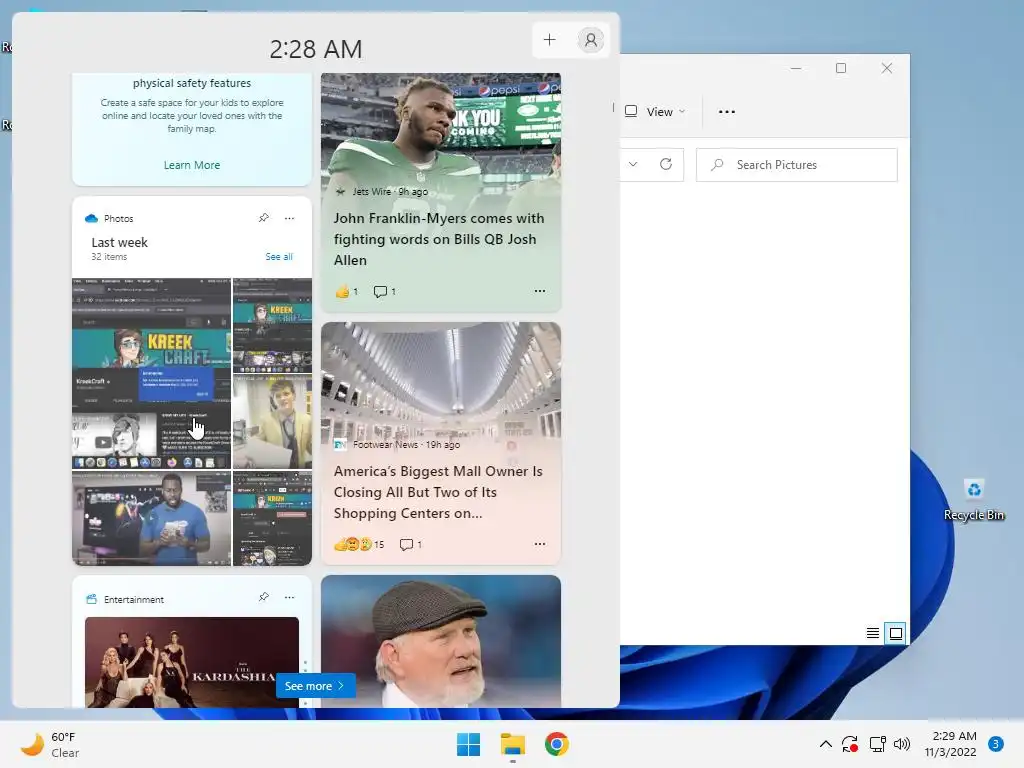
Task: Click See all in the Photos widget
Action: 279,257
